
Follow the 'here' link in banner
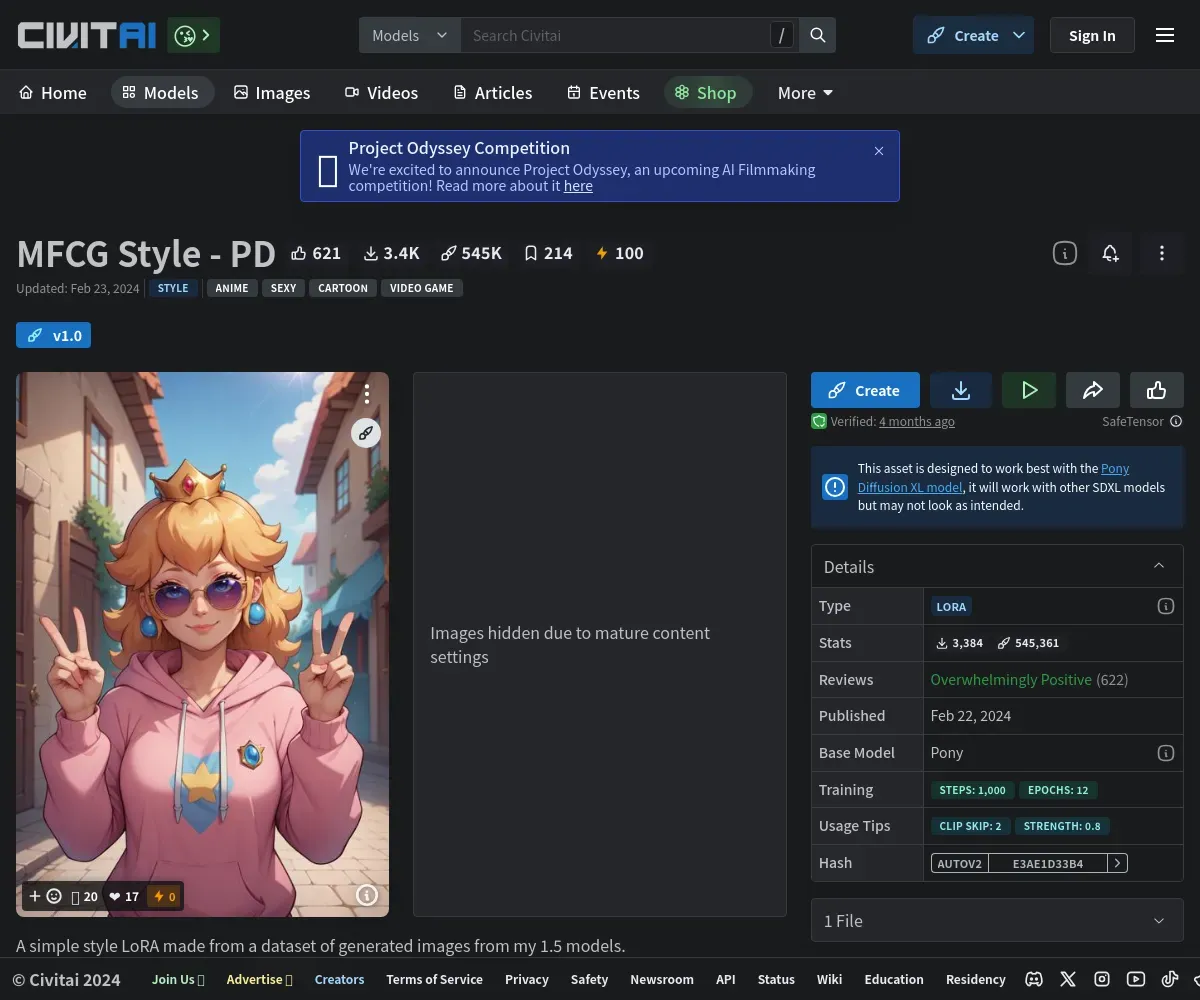(578, 186)
